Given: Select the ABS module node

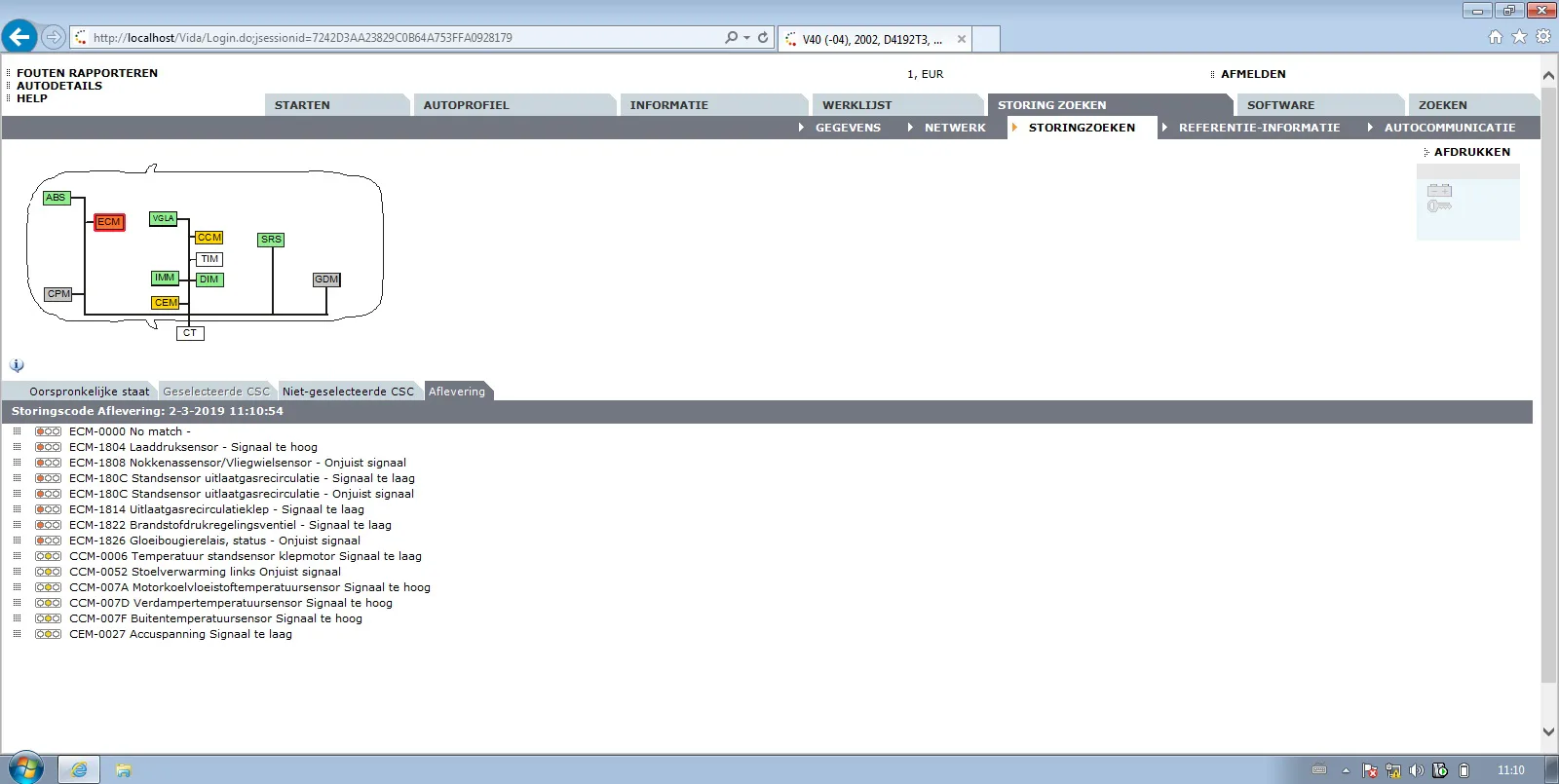Looking at the screenshot, I should [x=56, y=198].
